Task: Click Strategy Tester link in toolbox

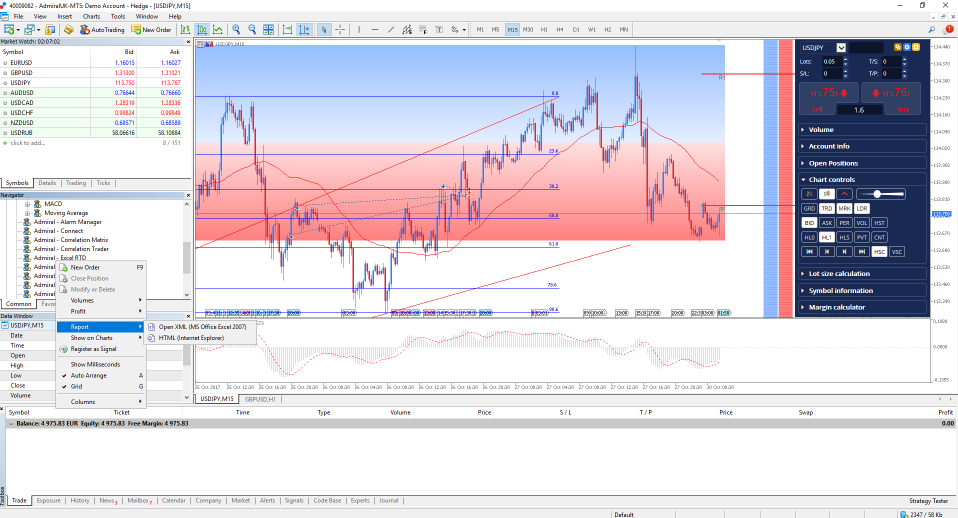Action: point(928,501)
